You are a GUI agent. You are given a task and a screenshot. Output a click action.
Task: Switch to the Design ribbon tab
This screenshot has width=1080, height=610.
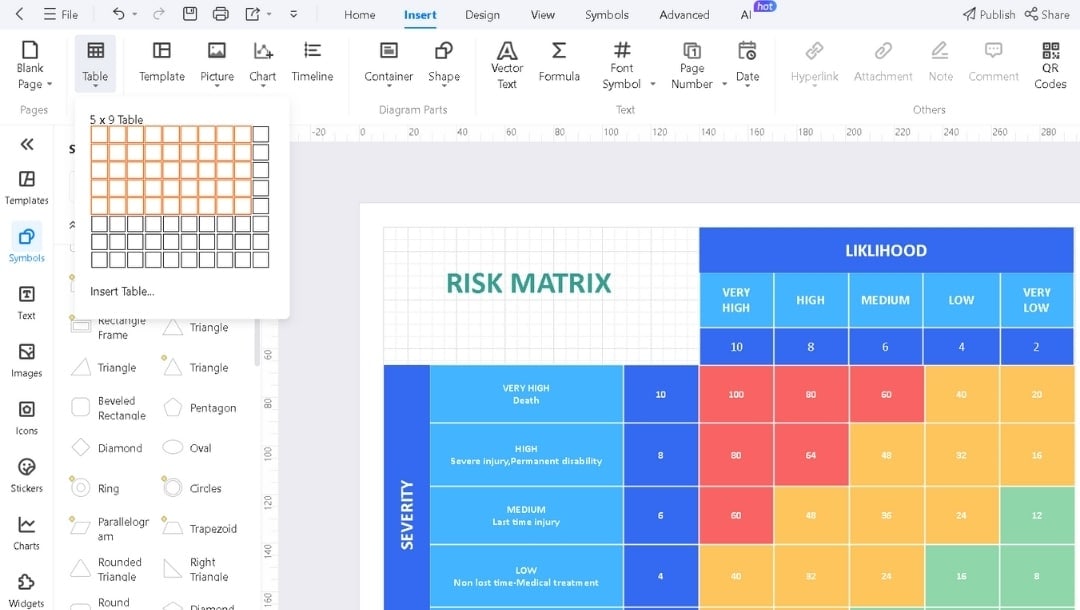click(482, 15)
